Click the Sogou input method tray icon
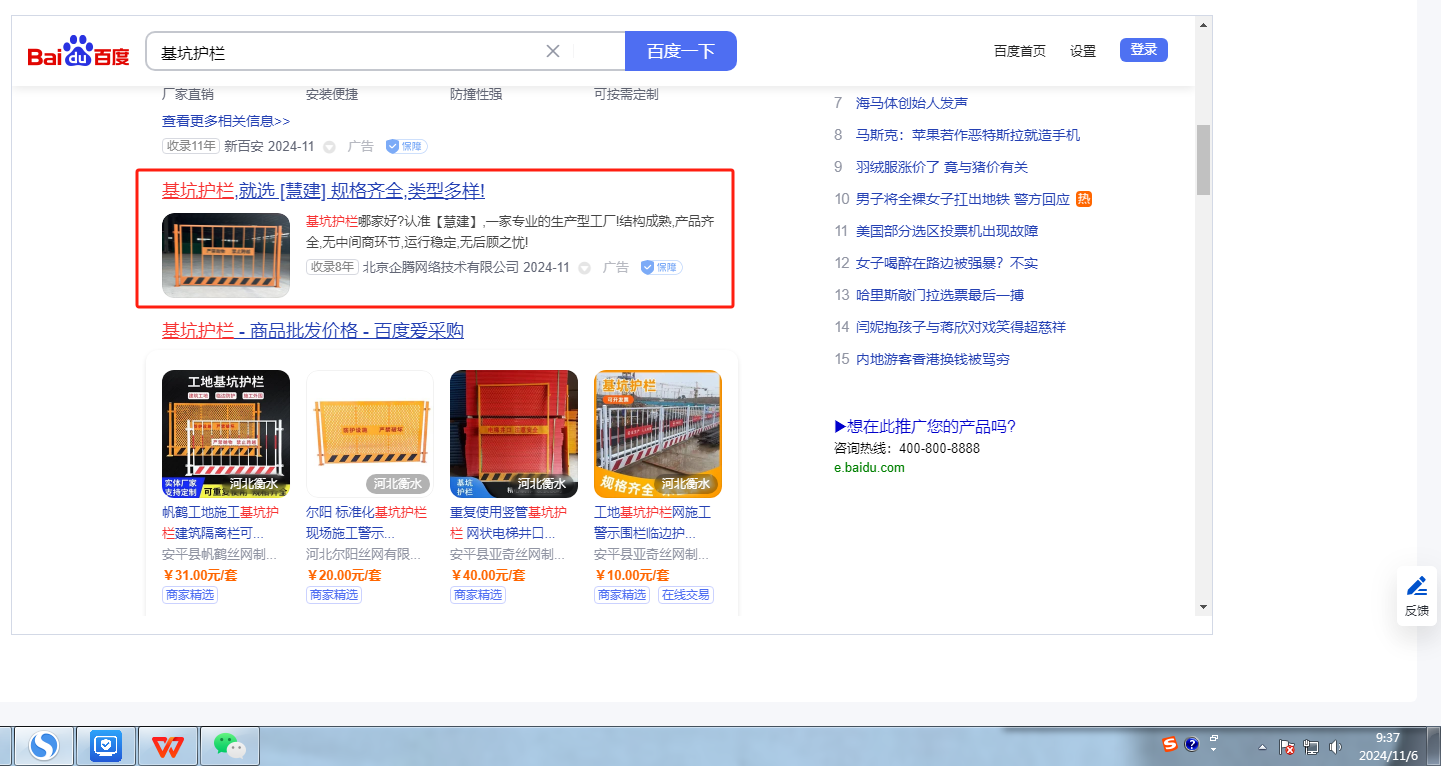 [x=1169, y=744]
